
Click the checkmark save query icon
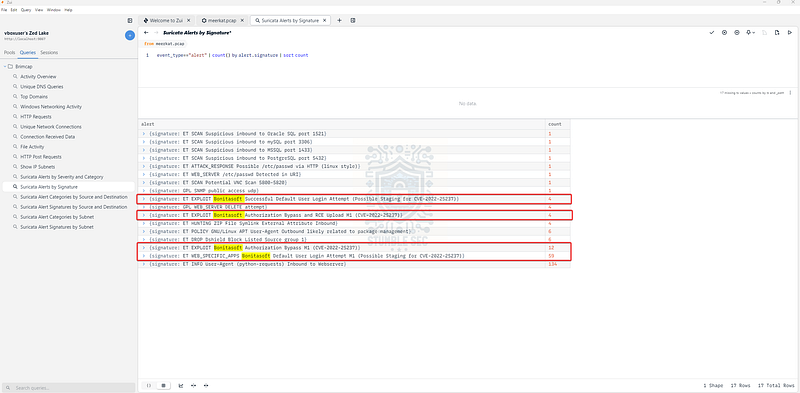[x=712, y=33]
